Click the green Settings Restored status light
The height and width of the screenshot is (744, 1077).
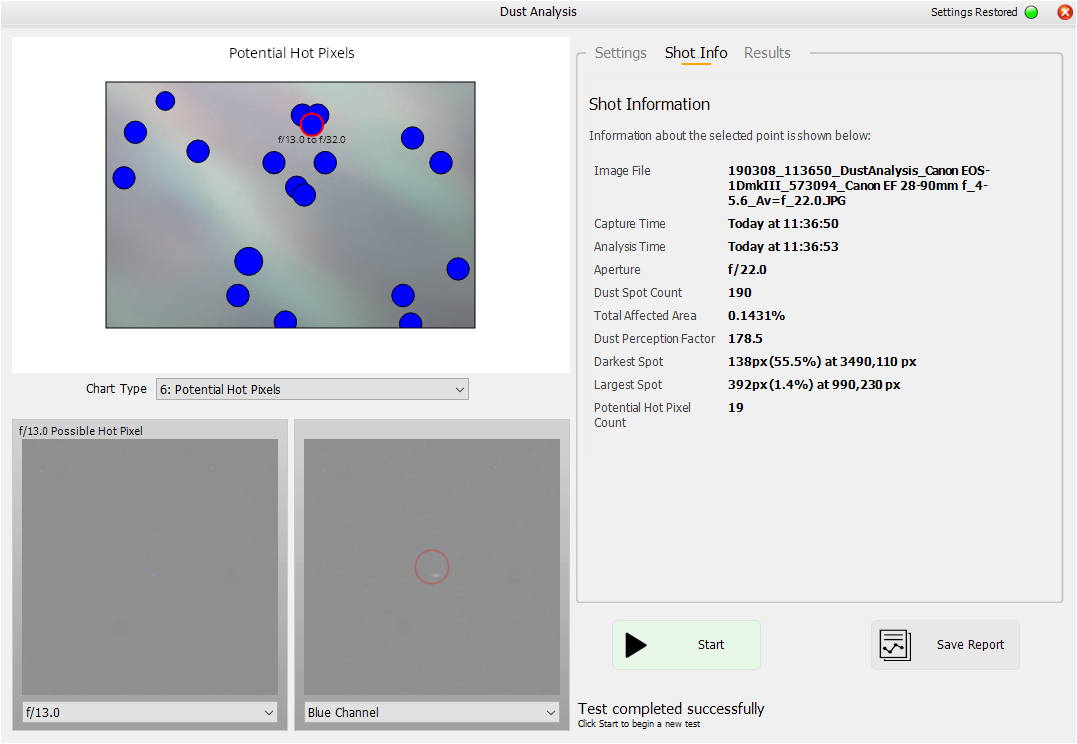1031,12
